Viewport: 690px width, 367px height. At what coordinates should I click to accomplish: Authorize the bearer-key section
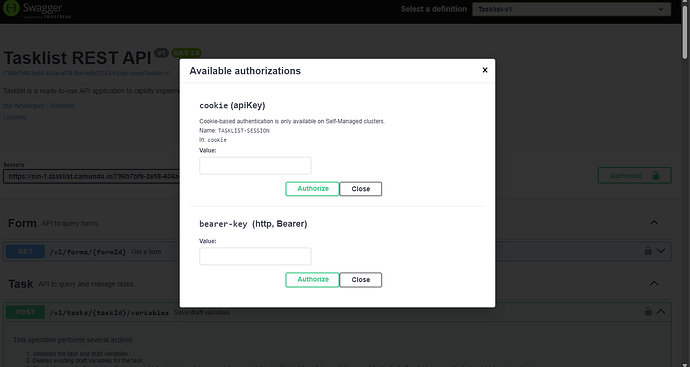312,279
